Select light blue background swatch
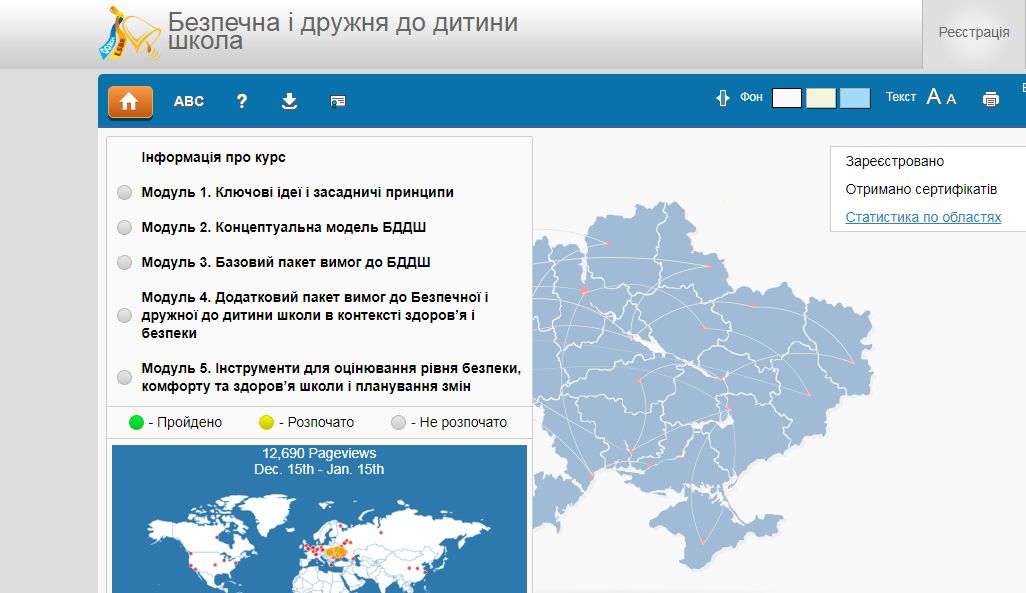This screenshot has width=1026, height=593. pos(855,98)
